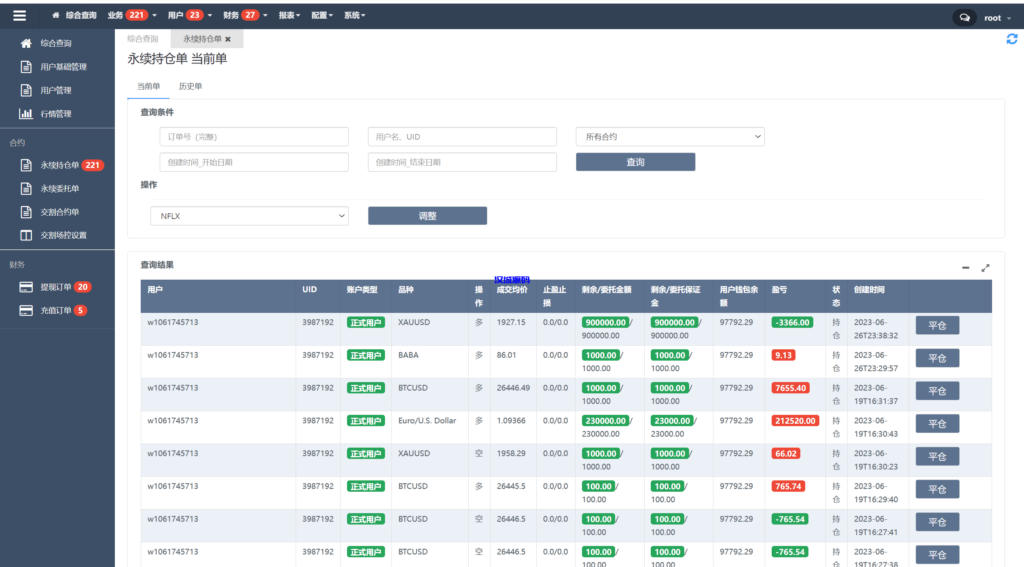
Task: Collapse the 查询结果 panel with minus icon
Action: (x=966, y=268)
